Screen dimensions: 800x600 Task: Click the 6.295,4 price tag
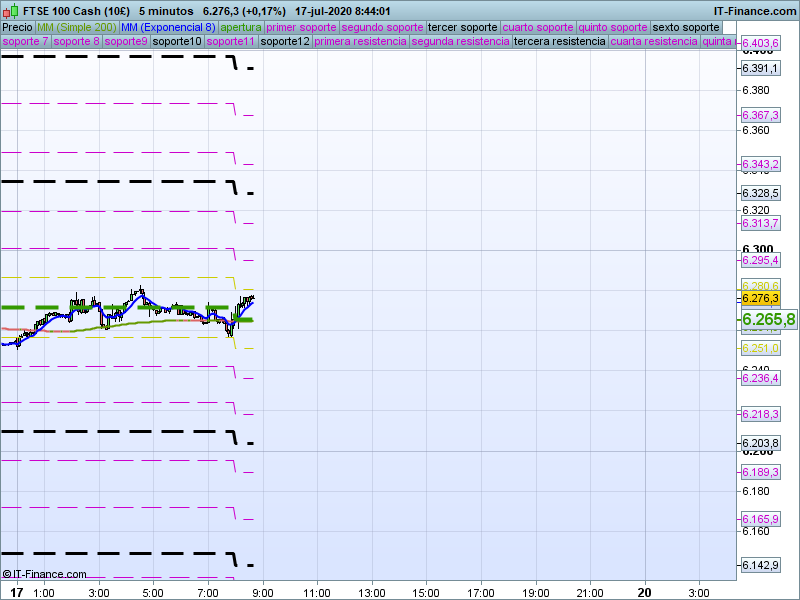click(x=760, y=261)
